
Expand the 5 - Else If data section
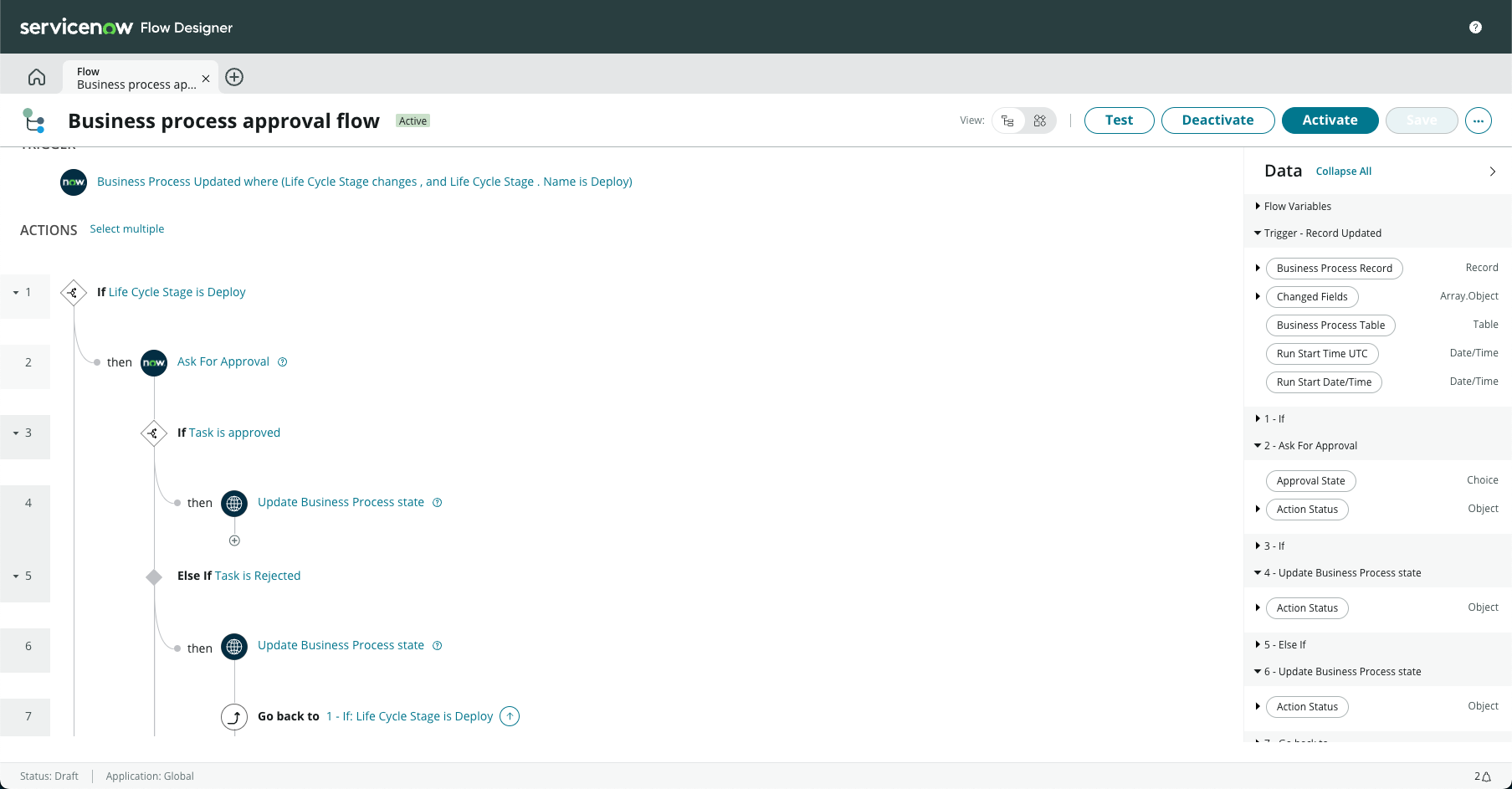1258,645
